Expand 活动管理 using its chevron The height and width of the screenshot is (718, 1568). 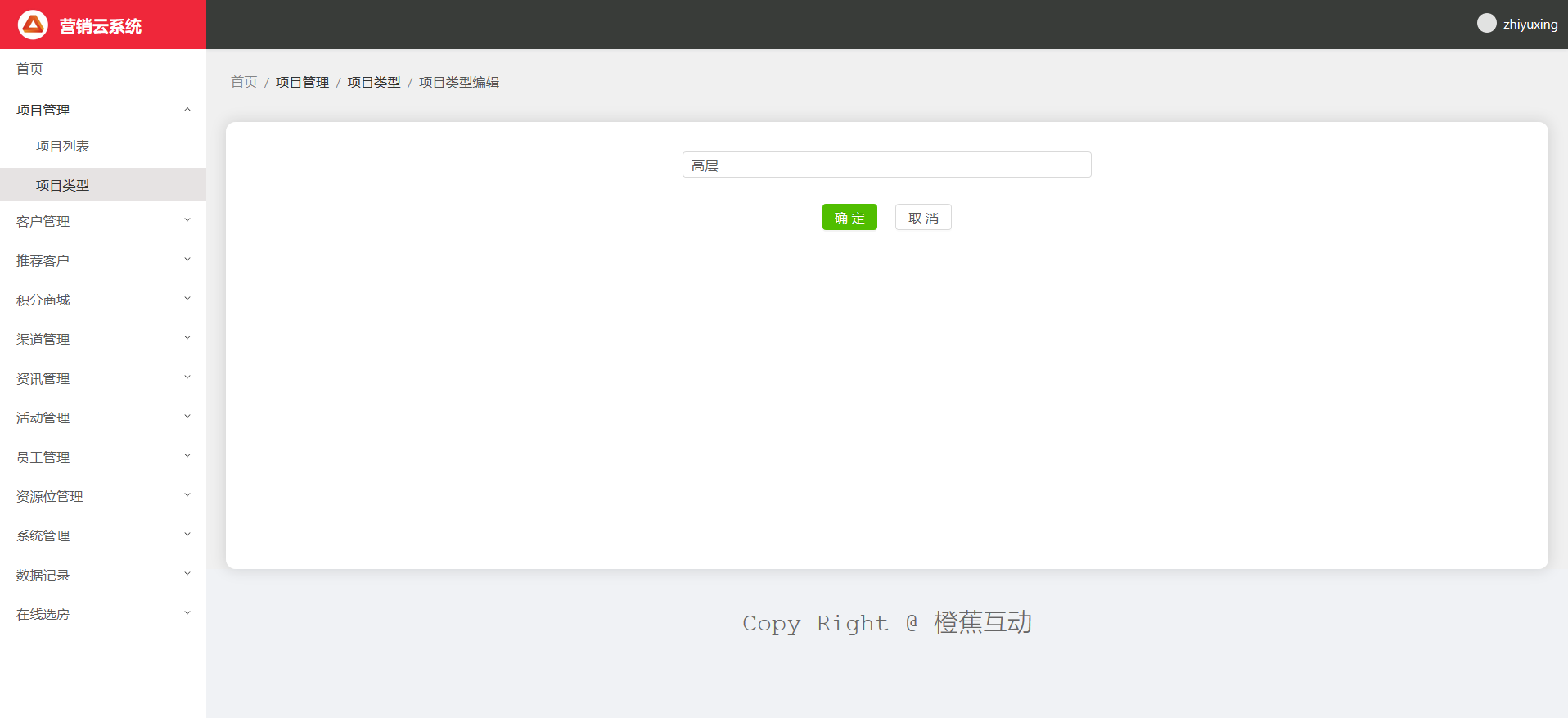click(x=187, y=417)
